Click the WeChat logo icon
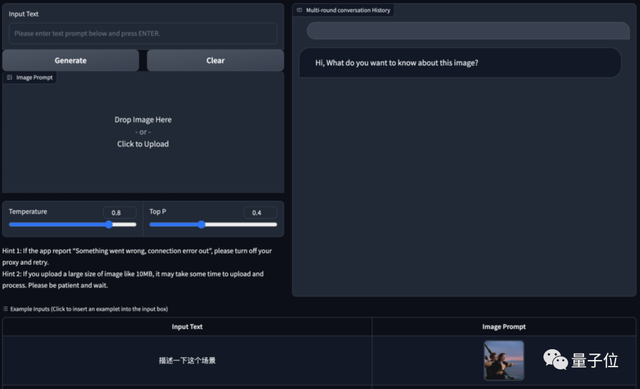Viewport: 640px width, 389px height. click(555, 360)
